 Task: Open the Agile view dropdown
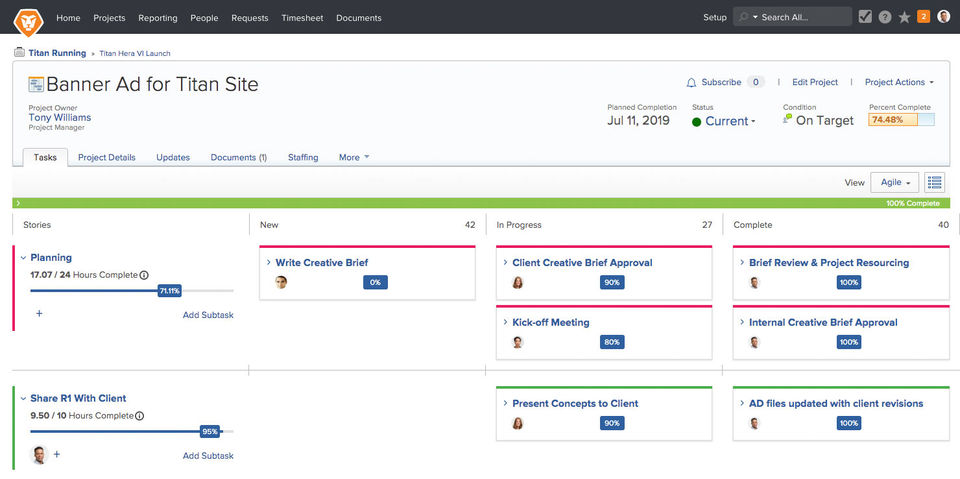click(x=894, y=183)
